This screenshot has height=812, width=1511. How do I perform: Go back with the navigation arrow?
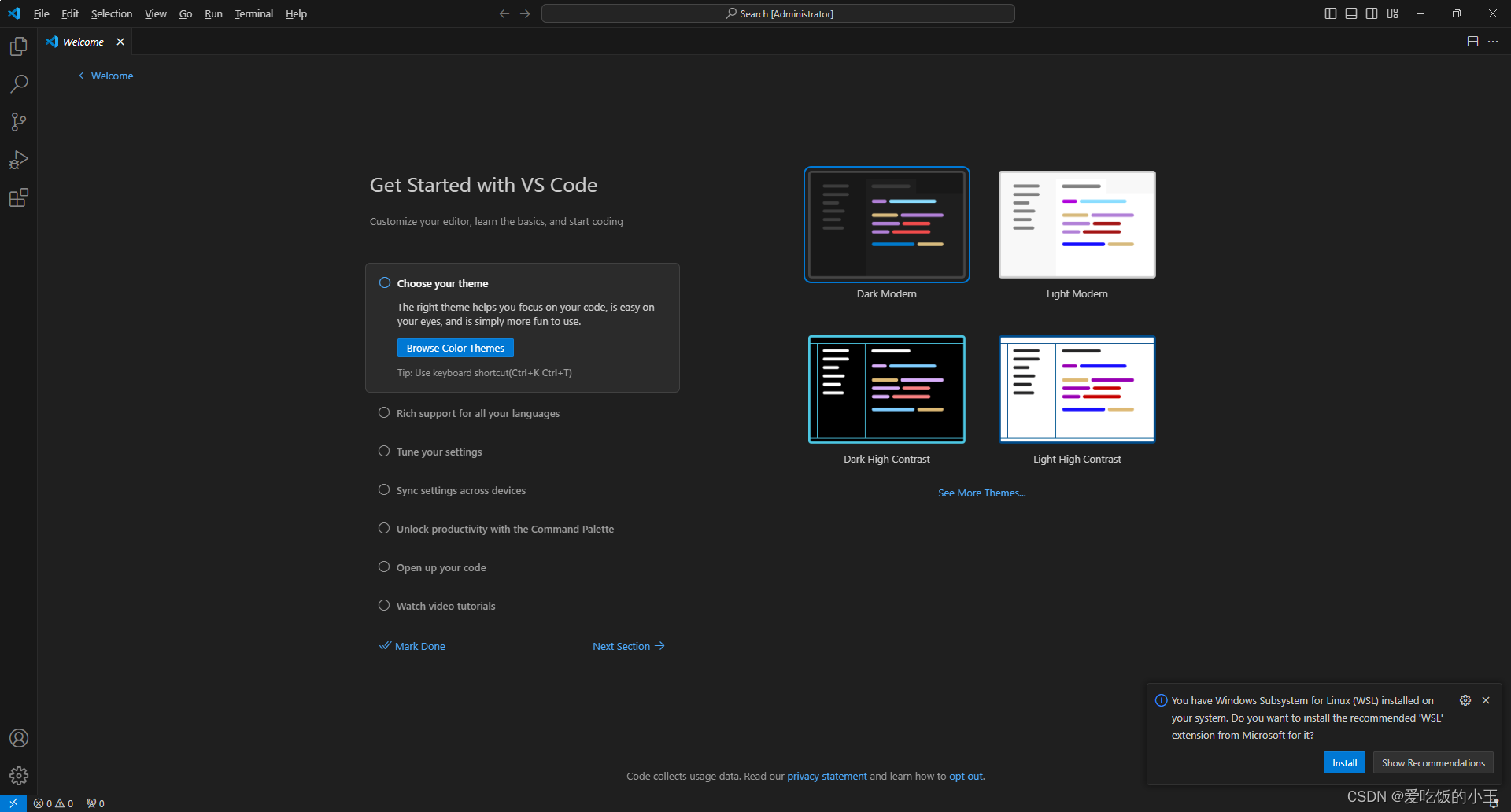pyautogui.click(x=504, y=13)
